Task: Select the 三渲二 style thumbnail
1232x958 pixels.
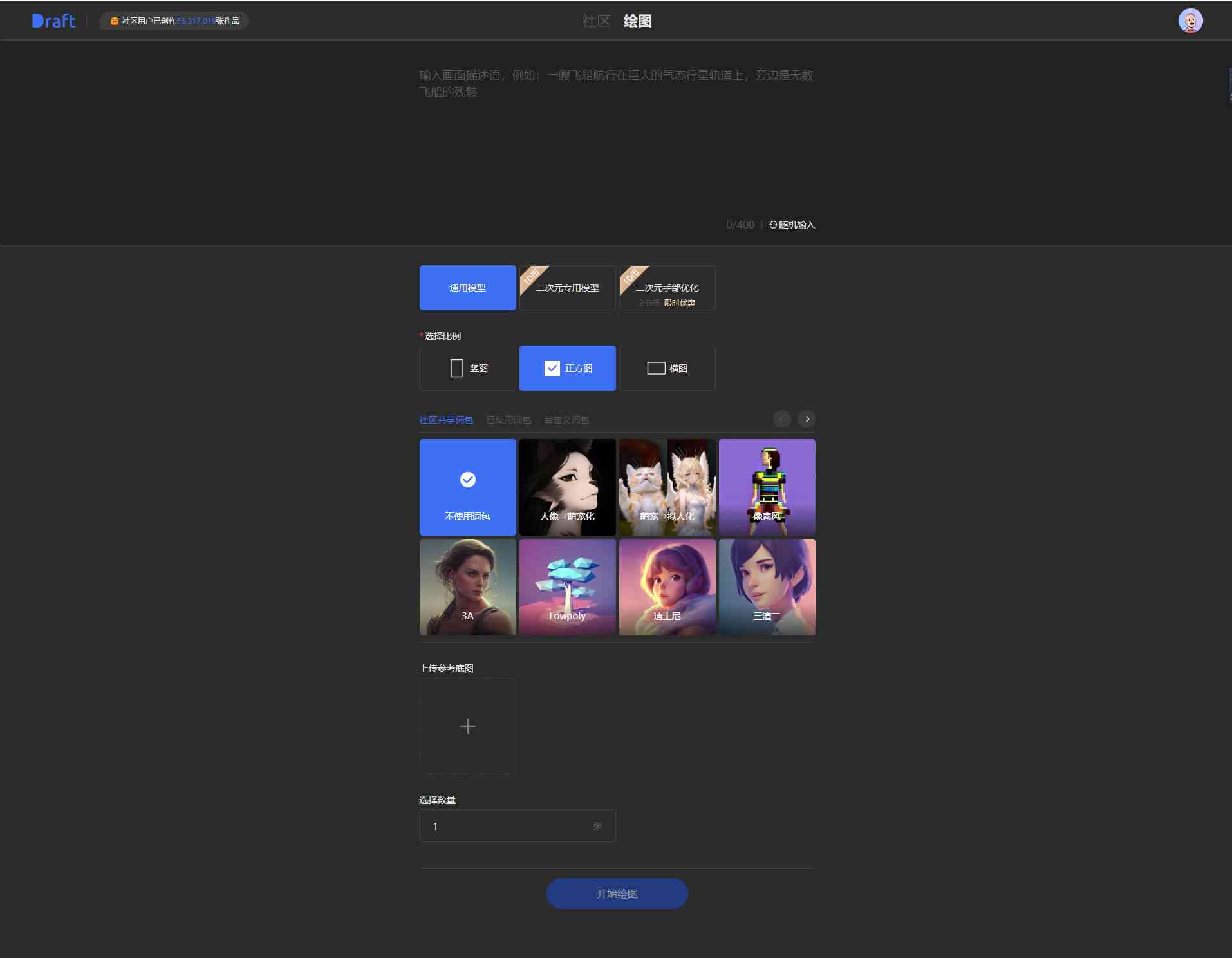Action: point(767,587)
